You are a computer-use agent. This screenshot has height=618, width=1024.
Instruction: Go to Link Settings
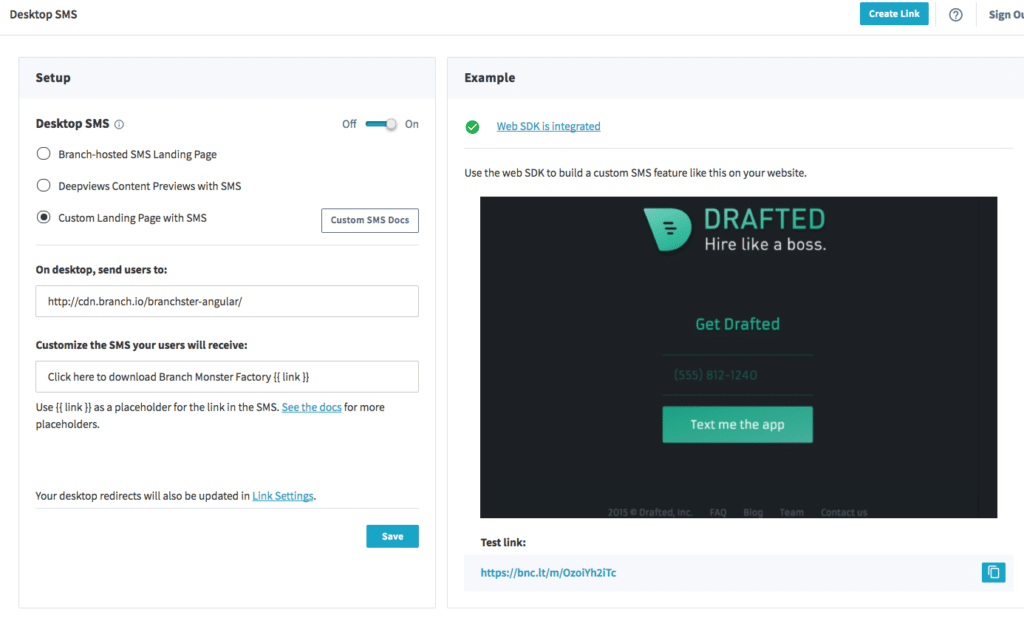[x=283, y=495]
